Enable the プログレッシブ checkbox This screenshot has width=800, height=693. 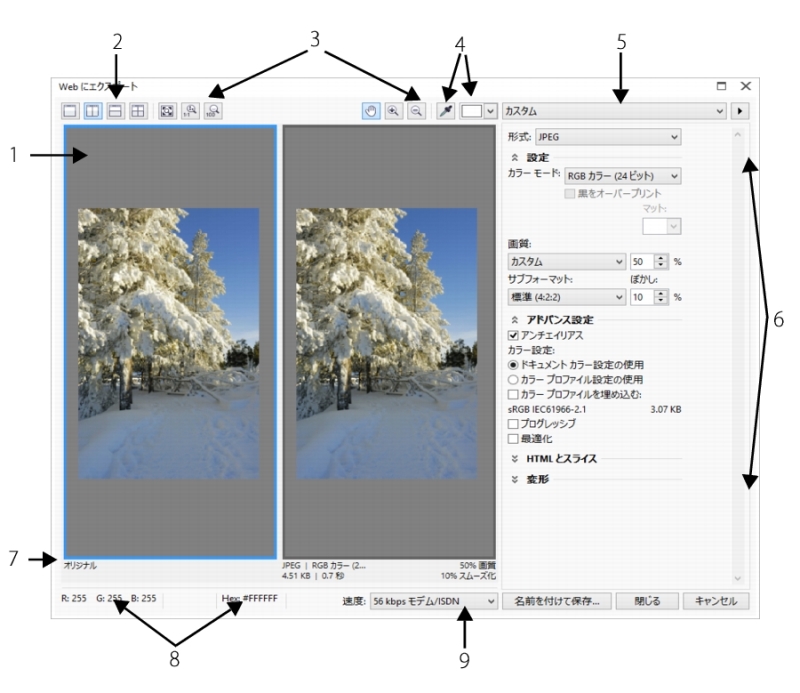tap(514, 423)
